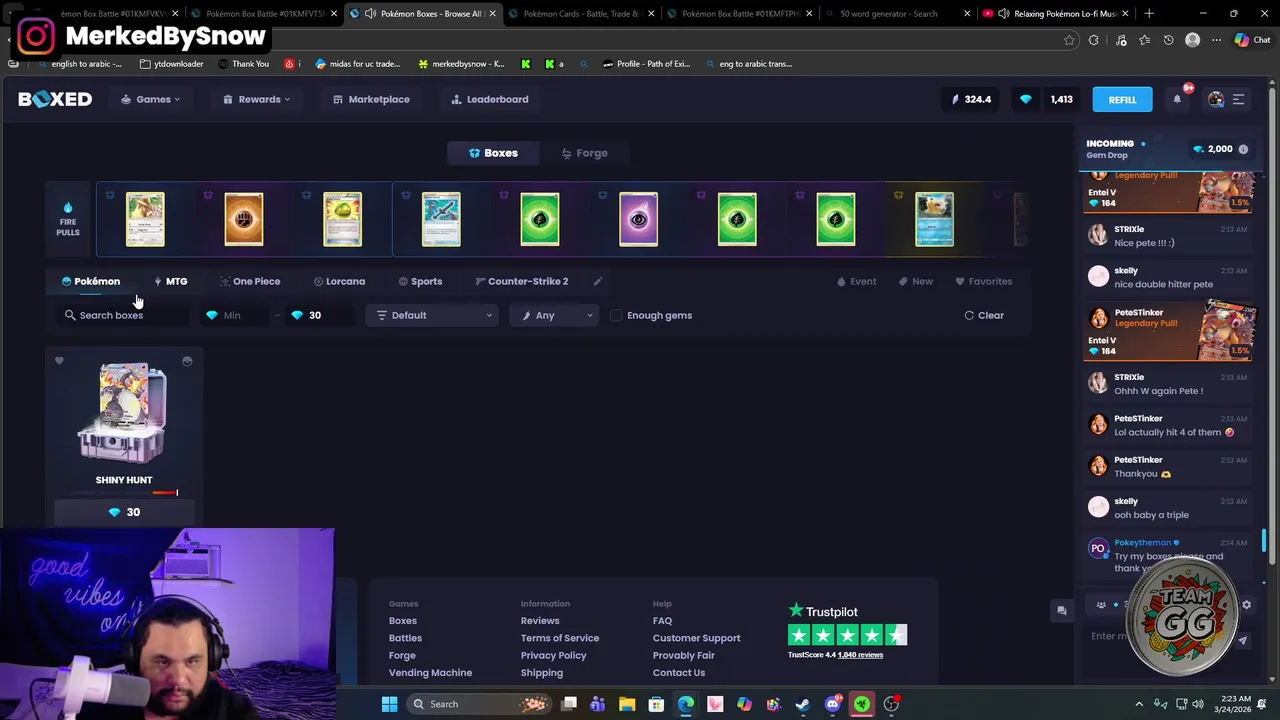Click the purple psychic energy card pull
1280x720 pixels.
pos(638,219)
